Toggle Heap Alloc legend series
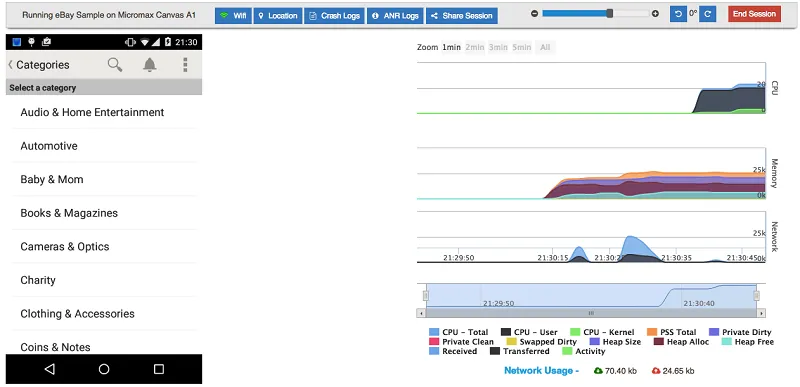800x387 pixels. click(x=681, y=342)
